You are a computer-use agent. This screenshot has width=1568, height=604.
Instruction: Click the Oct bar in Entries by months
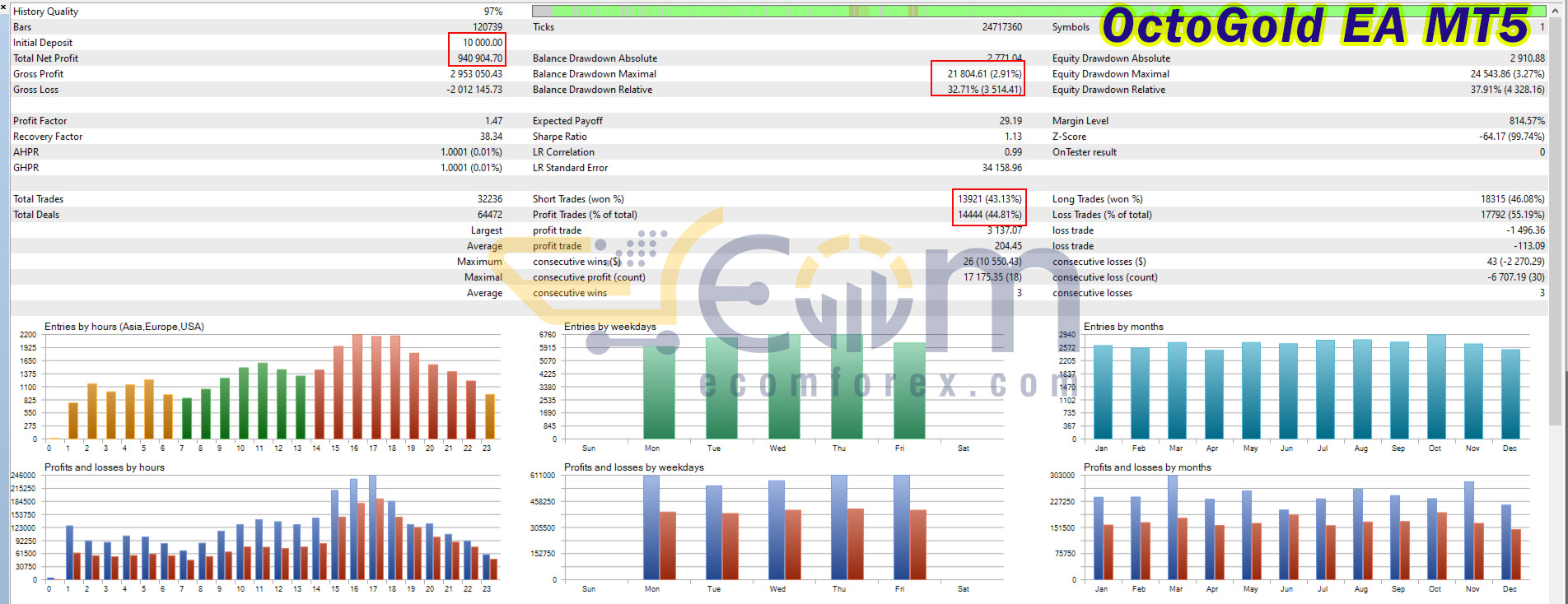point(1436,387)
